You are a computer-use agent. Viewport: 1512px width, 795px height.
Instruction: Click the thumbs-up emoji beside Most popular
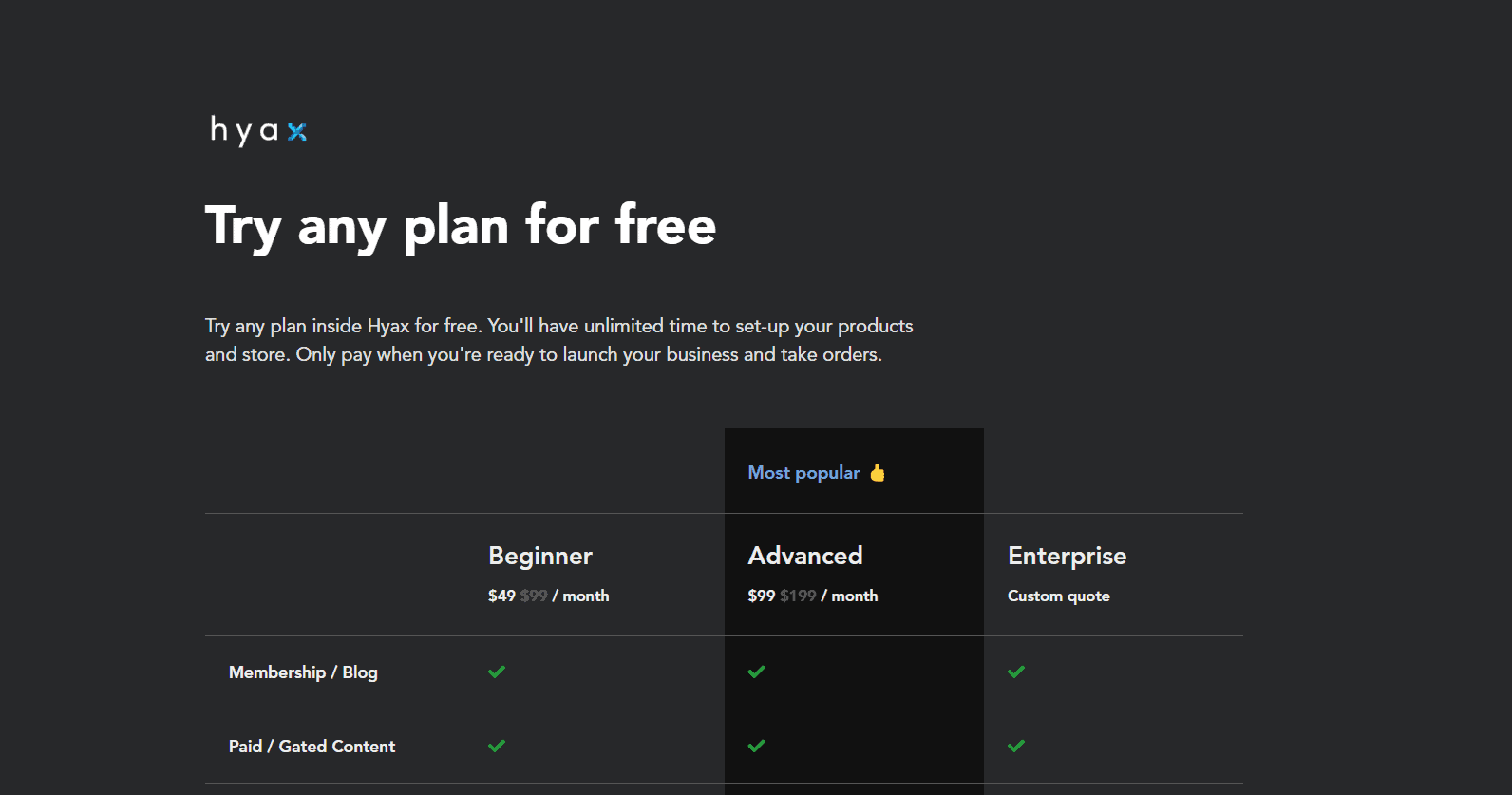coord(878,472)
